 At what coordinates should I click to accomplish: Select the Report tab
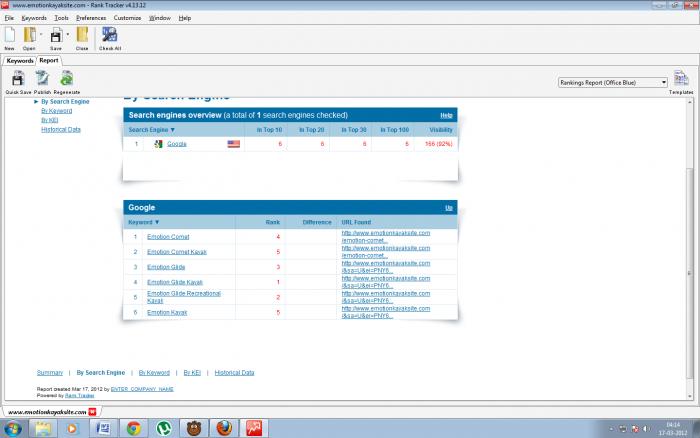coord(49,60)
